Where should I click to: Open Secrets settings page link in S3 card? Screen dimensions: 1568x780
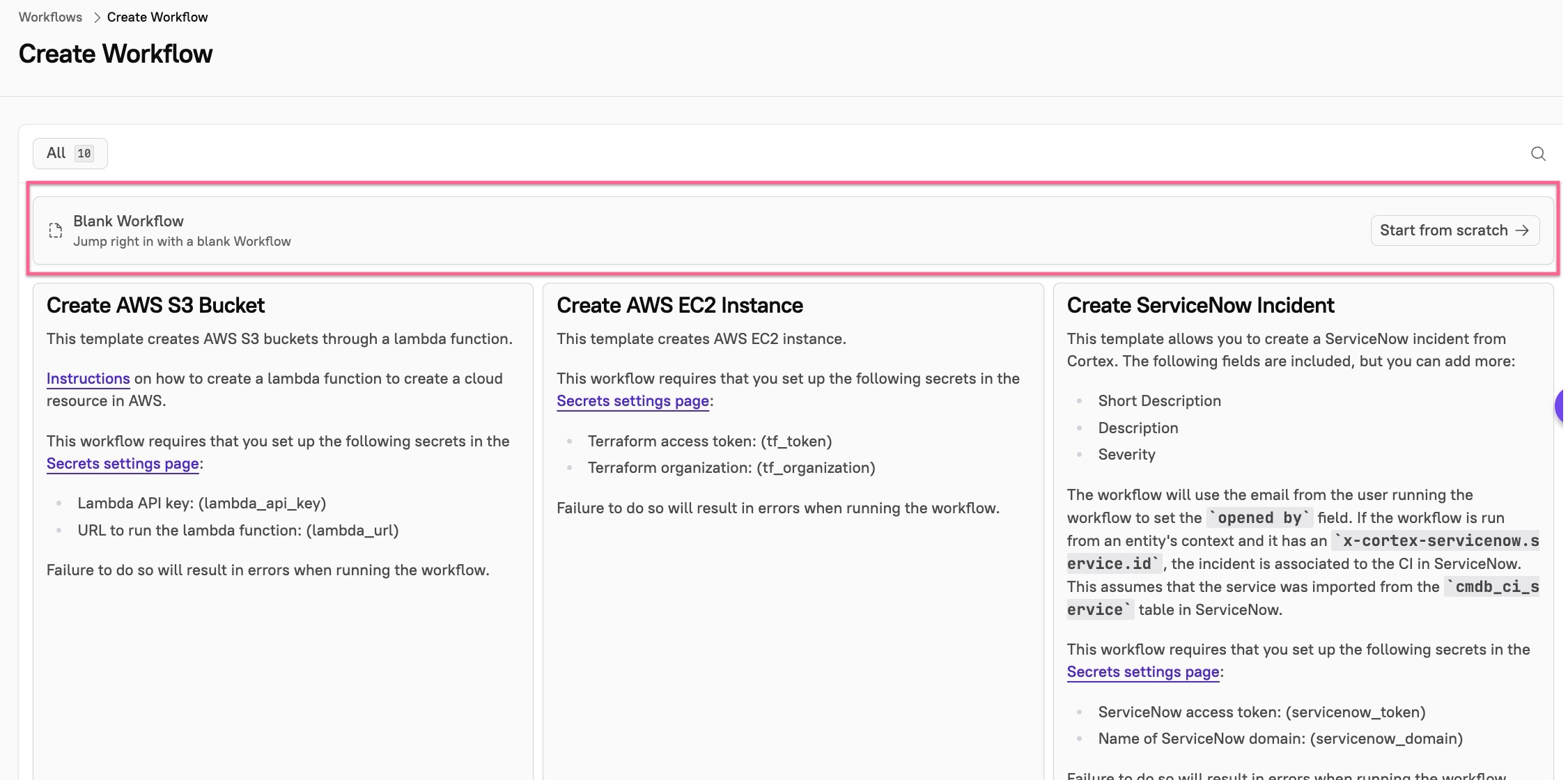point(123,463)
